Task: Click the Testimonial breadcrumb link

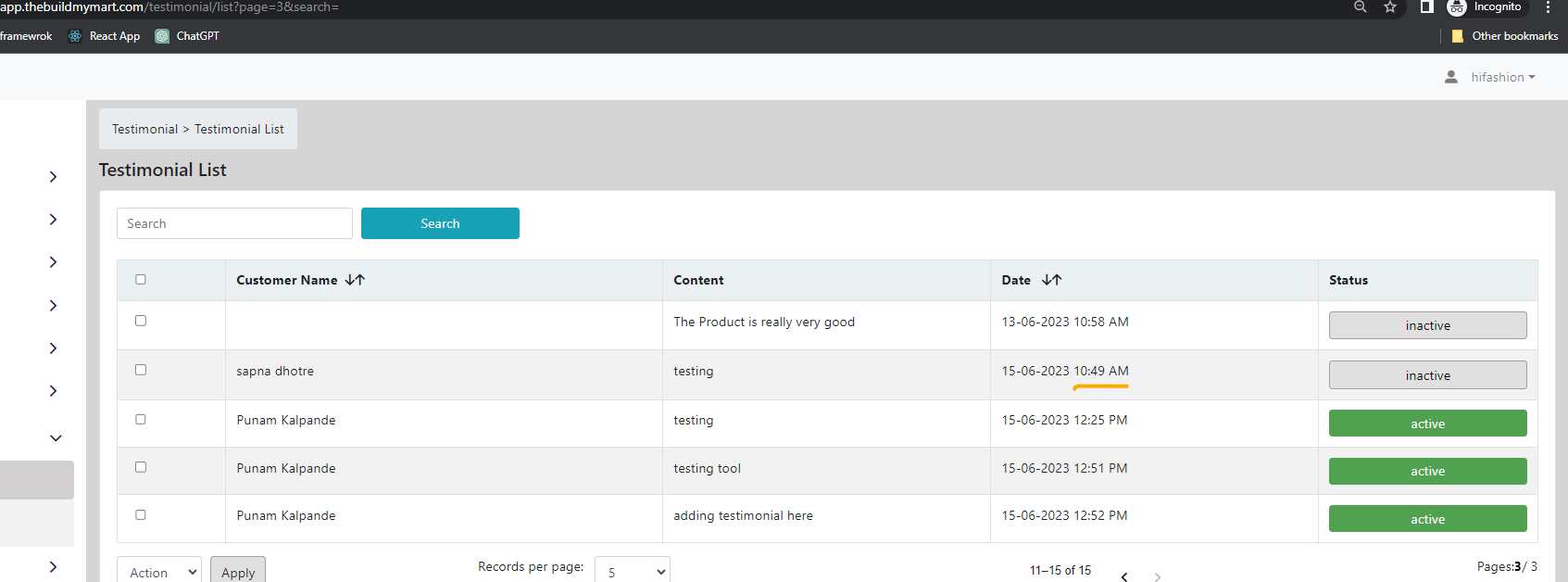Action: (144, 129)
